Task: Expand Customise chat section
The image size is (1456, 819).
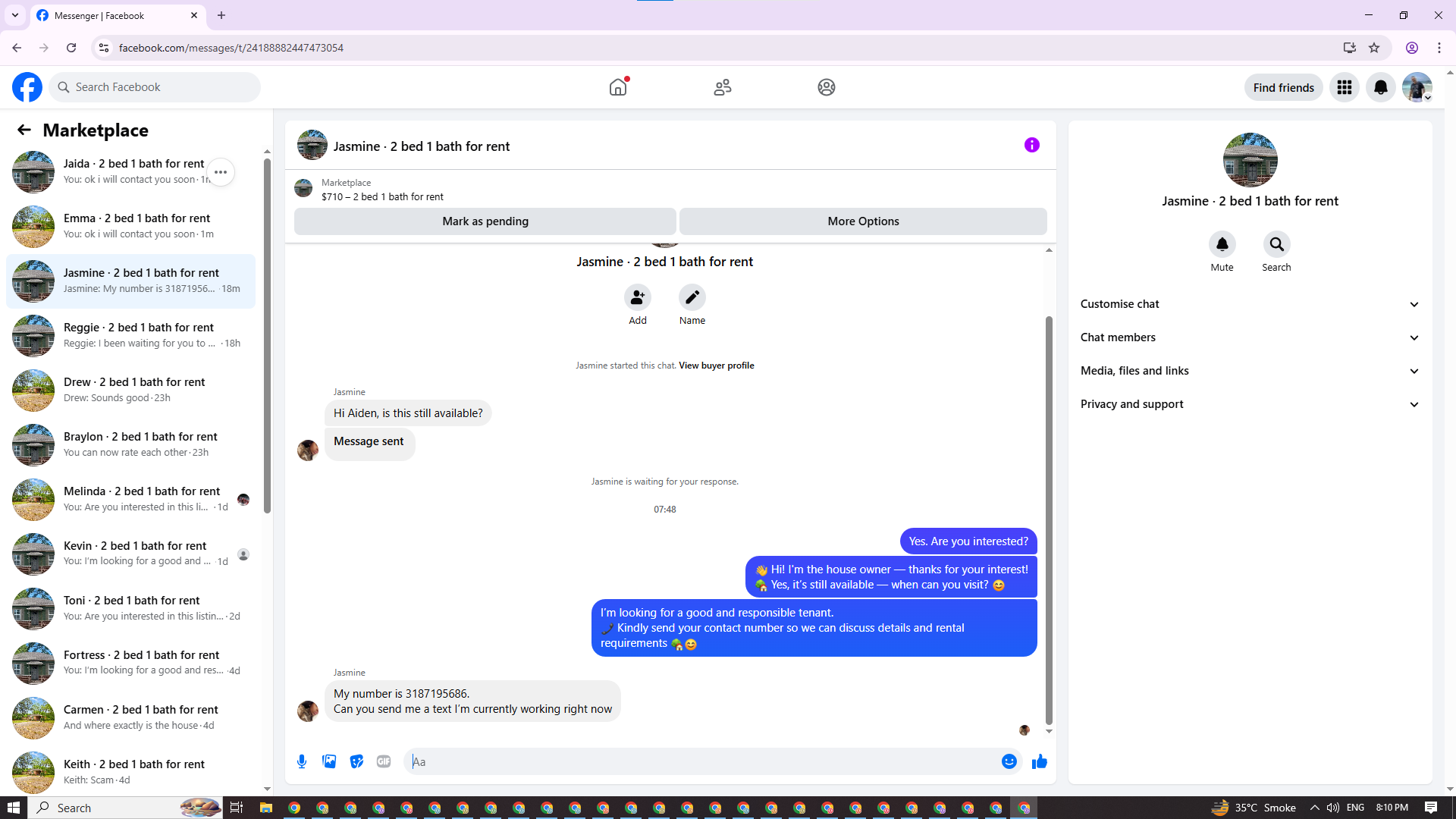Action: coord(1250,304)
